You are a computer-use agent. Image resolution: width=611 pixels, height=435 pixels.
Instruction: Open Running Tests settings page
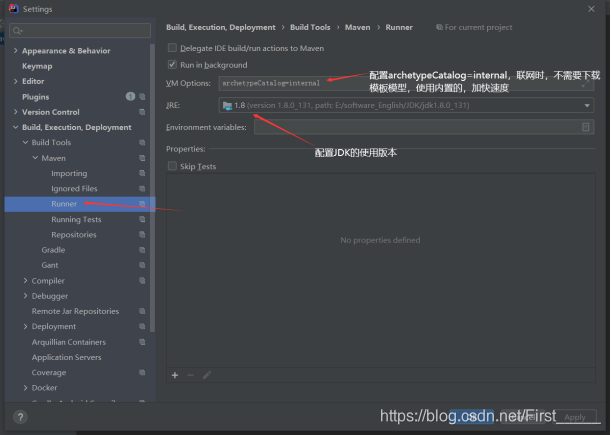(76, 219)
